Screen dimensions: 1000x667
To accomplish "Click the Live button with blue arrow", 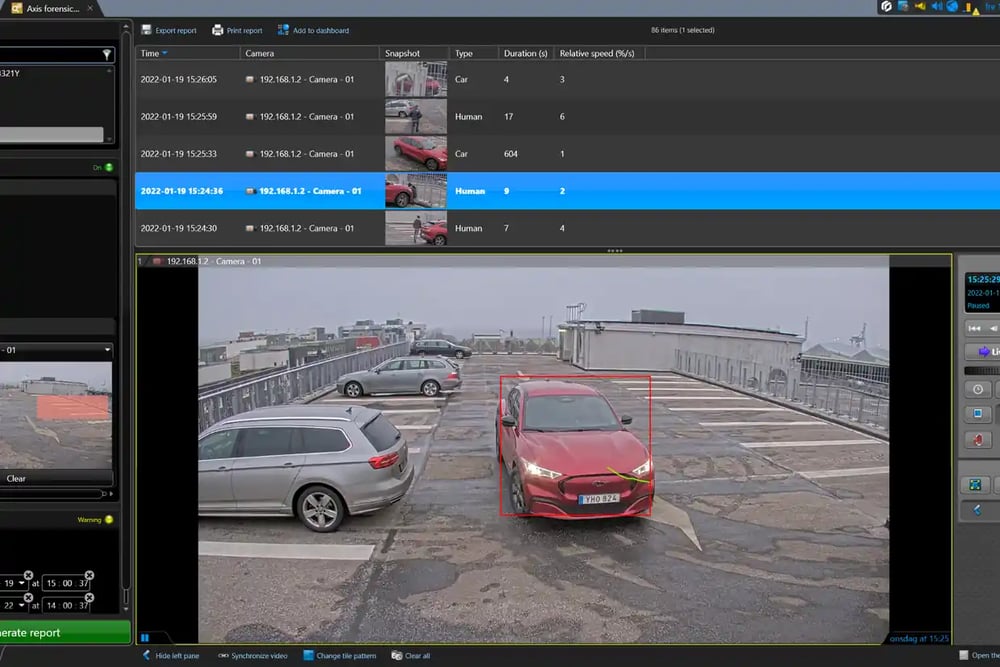I will 985,352.
